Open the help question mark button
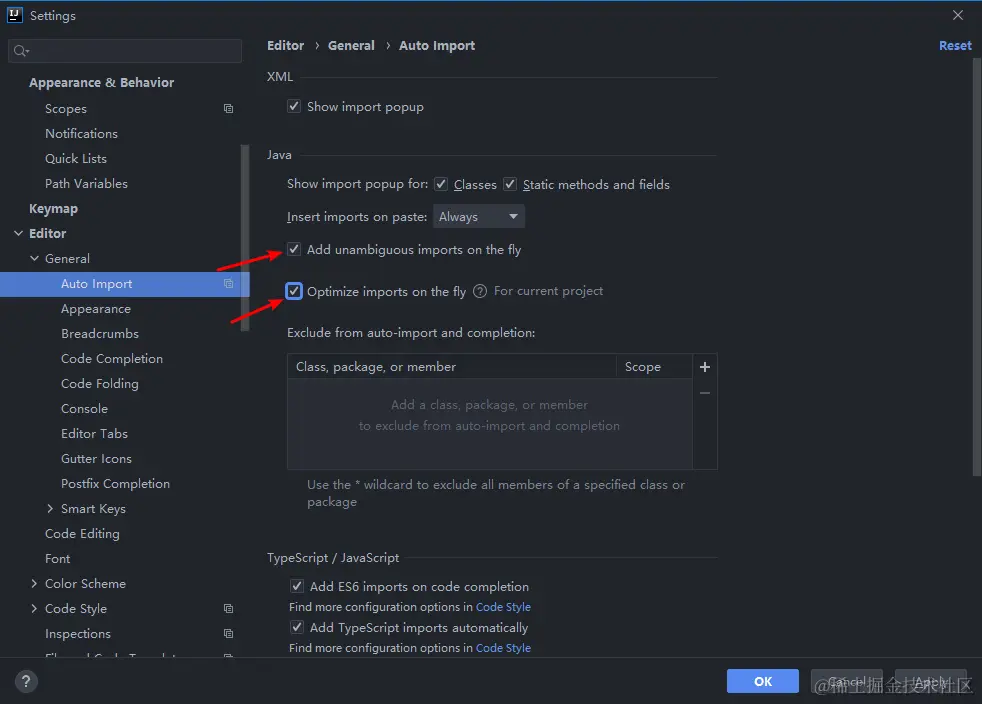Screen dimensions: 982x704 point(26,681)
